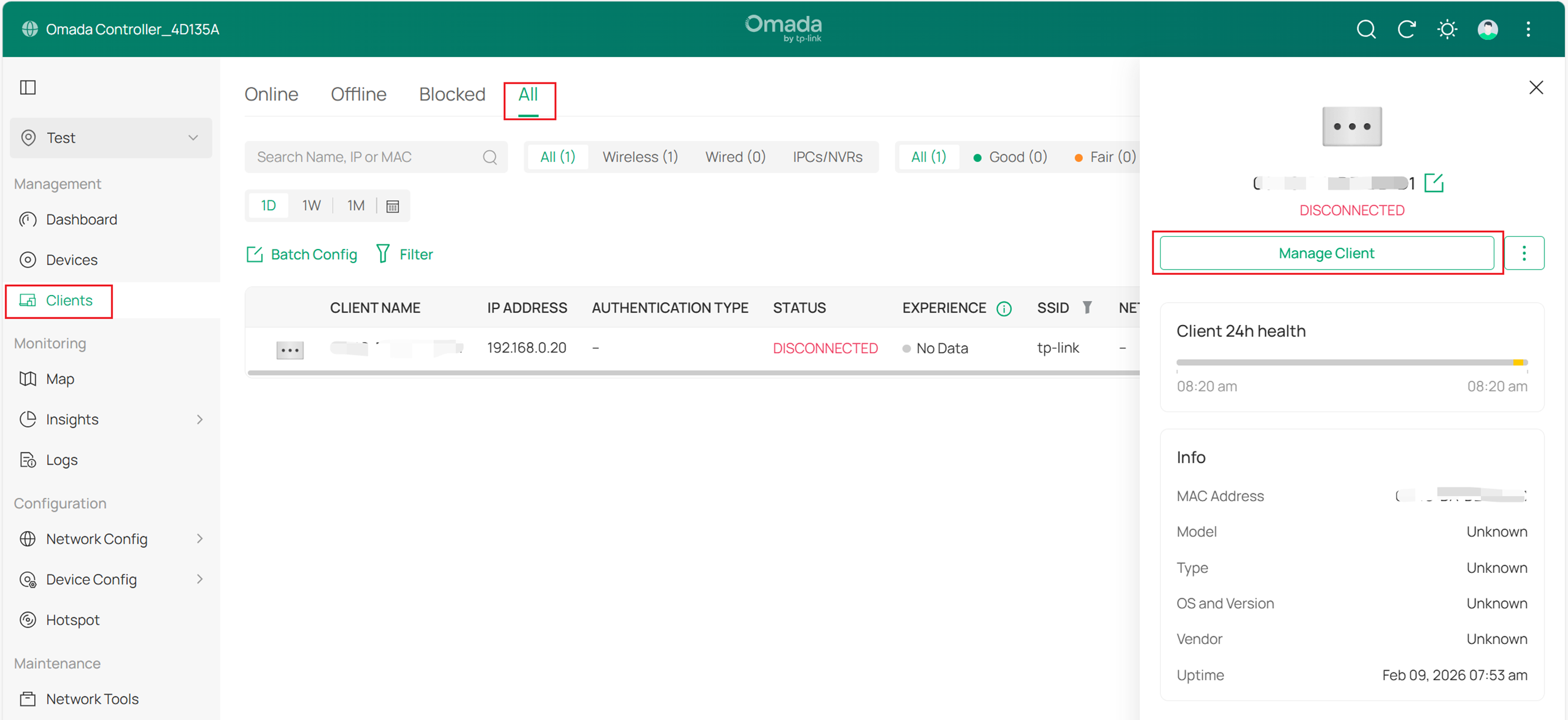This screenshot has height=720, width=1568.
Task: Switch to the Blocked clients tab
Action: coord(452,94)
